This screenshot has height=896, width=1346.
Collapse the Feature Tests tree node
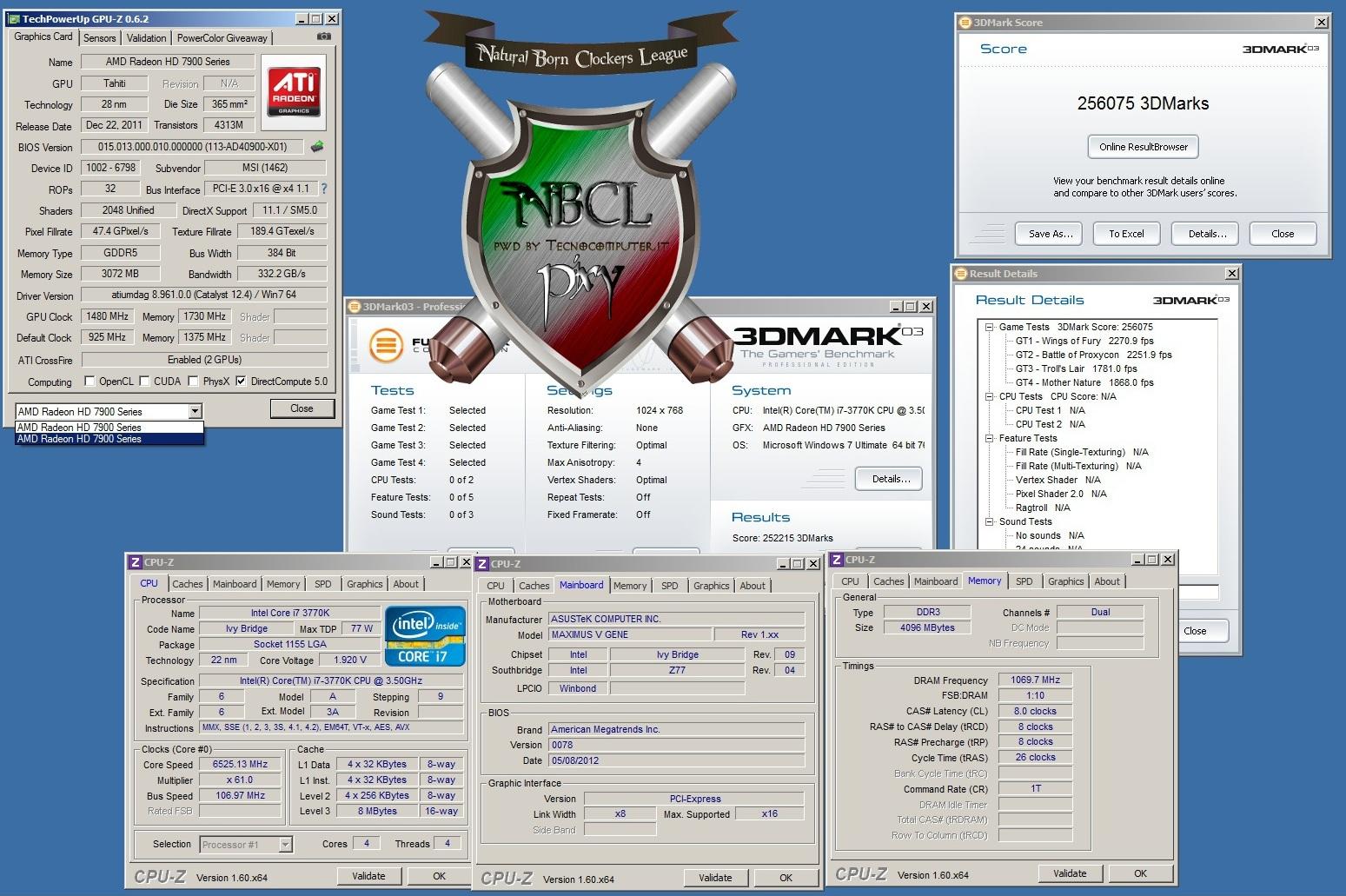989,438
